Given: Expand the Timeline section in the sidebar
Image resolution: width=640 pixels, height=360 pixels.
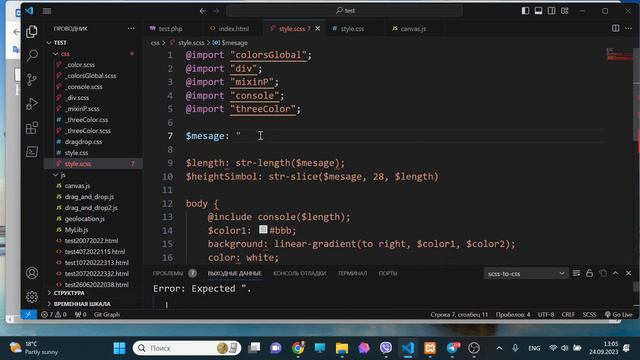Looking at the screenshot, I should click(x=93, y=304).
